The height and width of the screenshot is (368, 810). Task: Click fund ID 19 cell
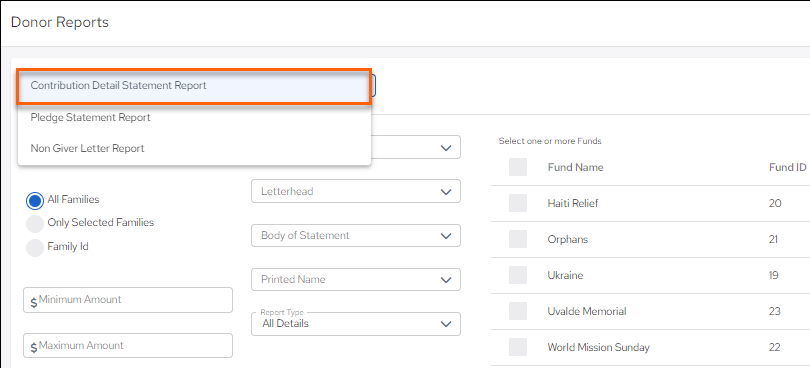773,275
